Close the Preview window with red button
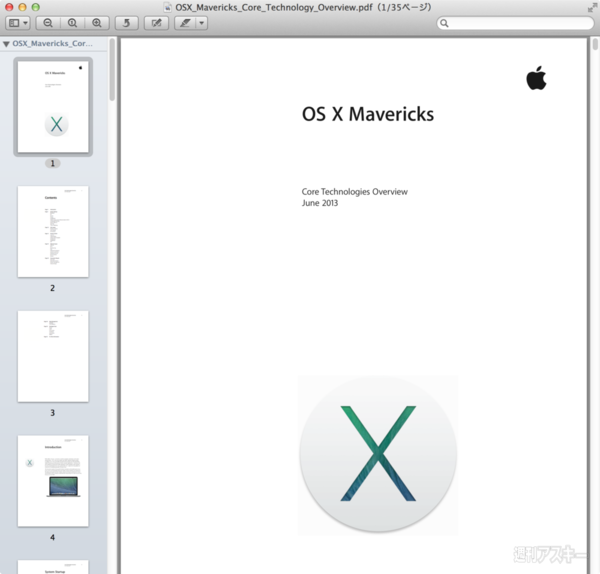The height and width of the screenshot is (574, 600). pos(10,7)
